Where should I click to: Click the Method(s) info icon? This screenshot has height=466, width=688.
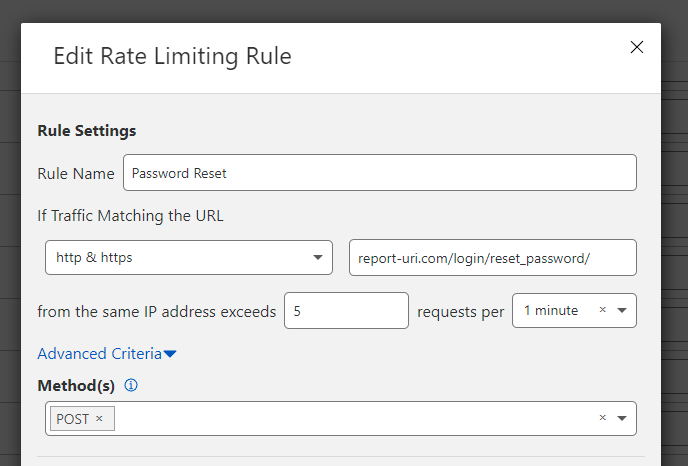131,385
